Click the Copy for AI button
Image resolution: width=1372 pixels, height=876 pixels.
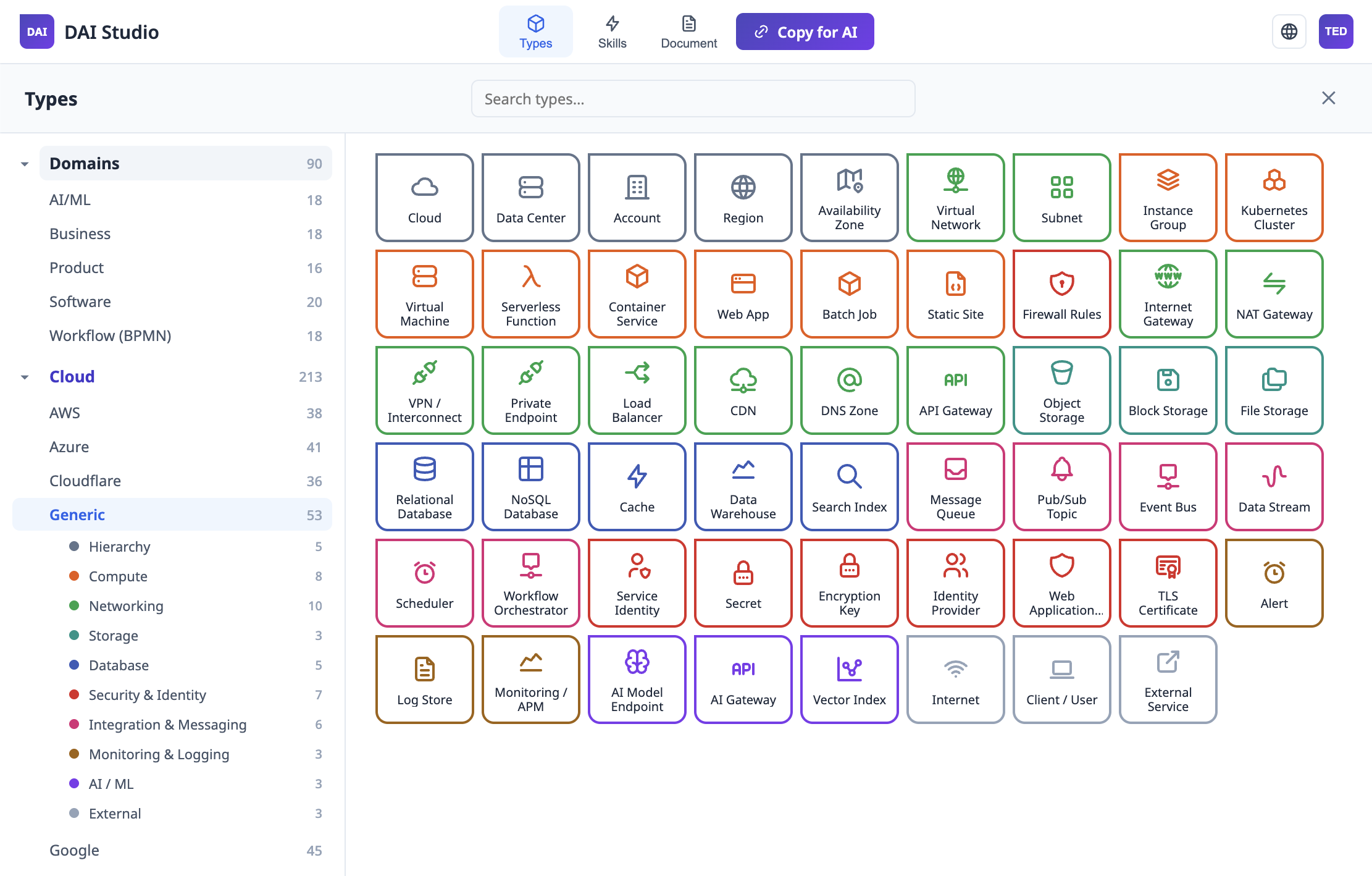(805, 32)
